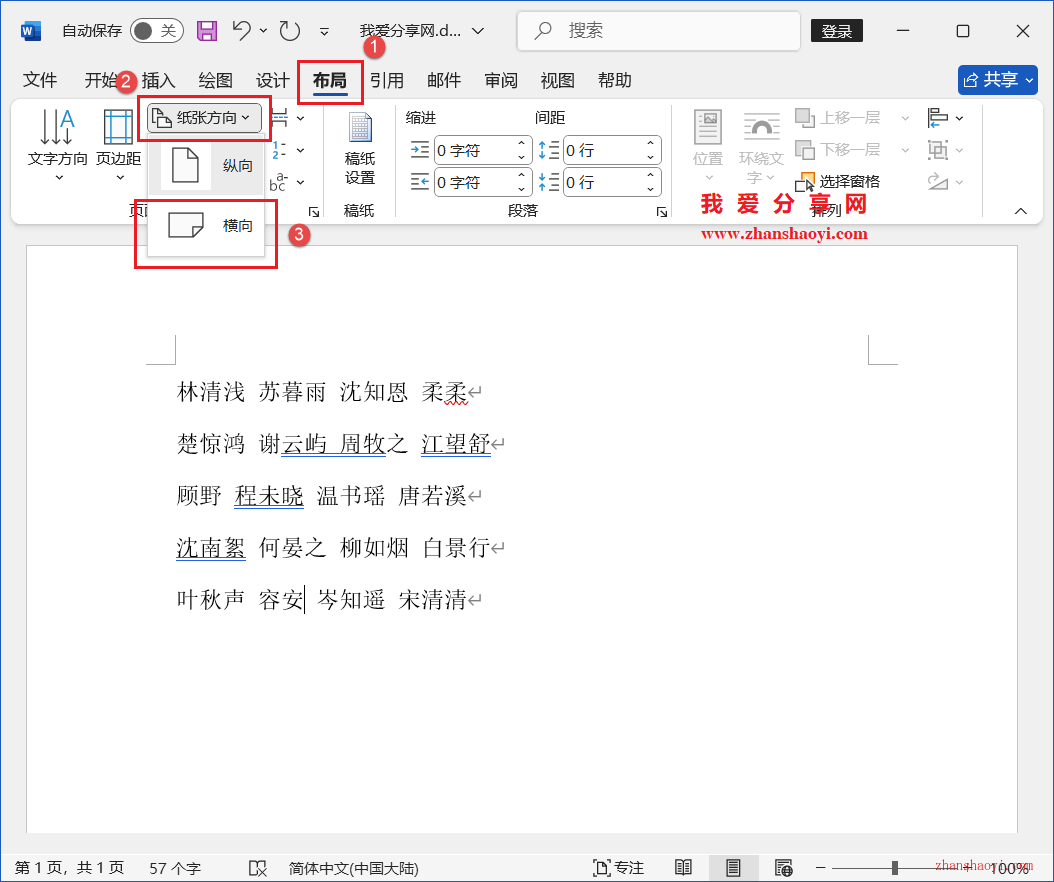Click 稿纸设置 manuscript paper settings

tap(360, 149)
